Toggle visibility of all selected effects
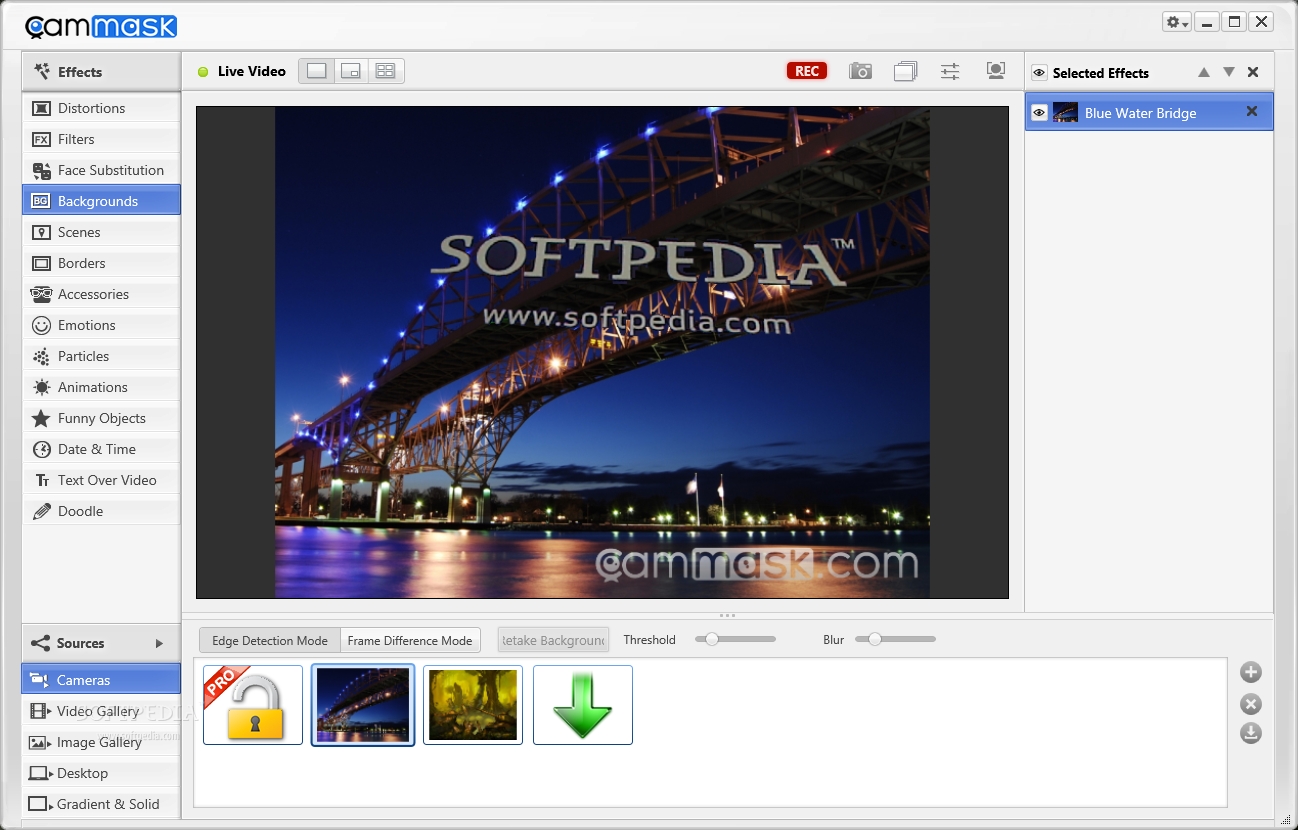Screen dimensions: 1298x830 (1039, 73)
